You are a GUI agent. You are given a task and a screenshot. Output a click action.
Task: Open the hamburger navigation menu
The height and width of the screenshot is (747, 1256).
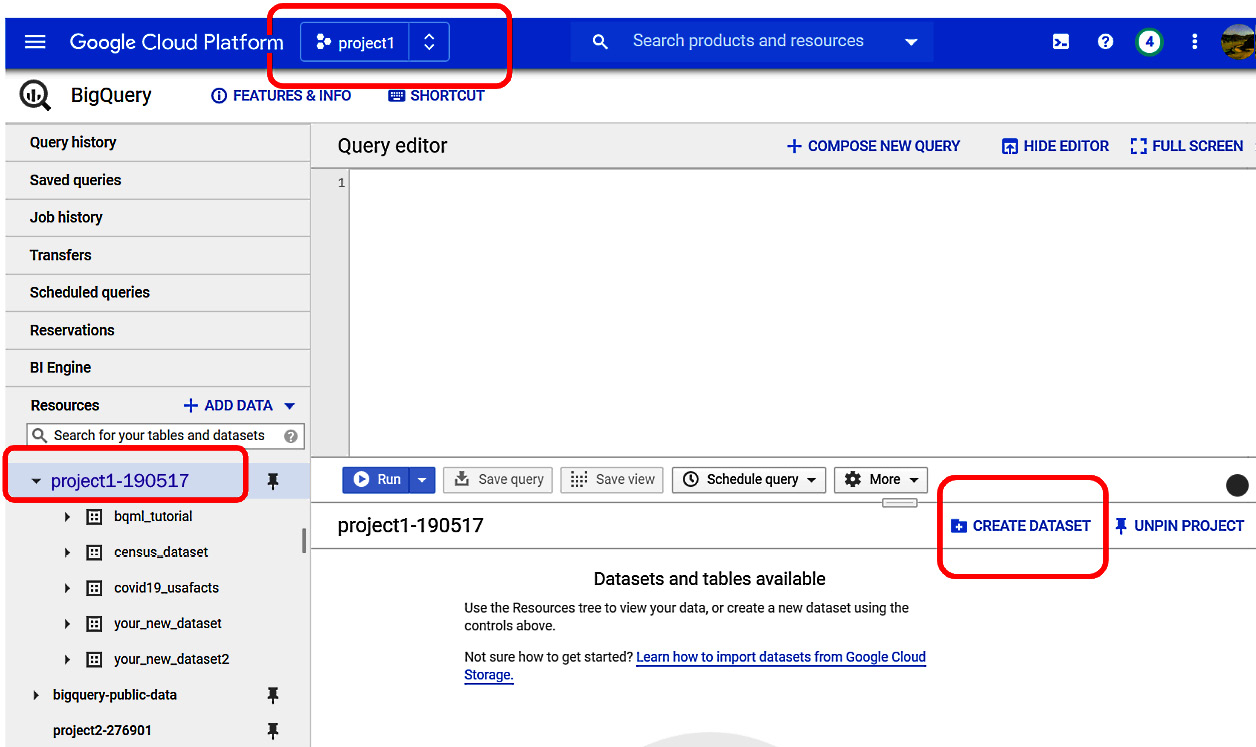pyautogui.click(x=35, y=42)
